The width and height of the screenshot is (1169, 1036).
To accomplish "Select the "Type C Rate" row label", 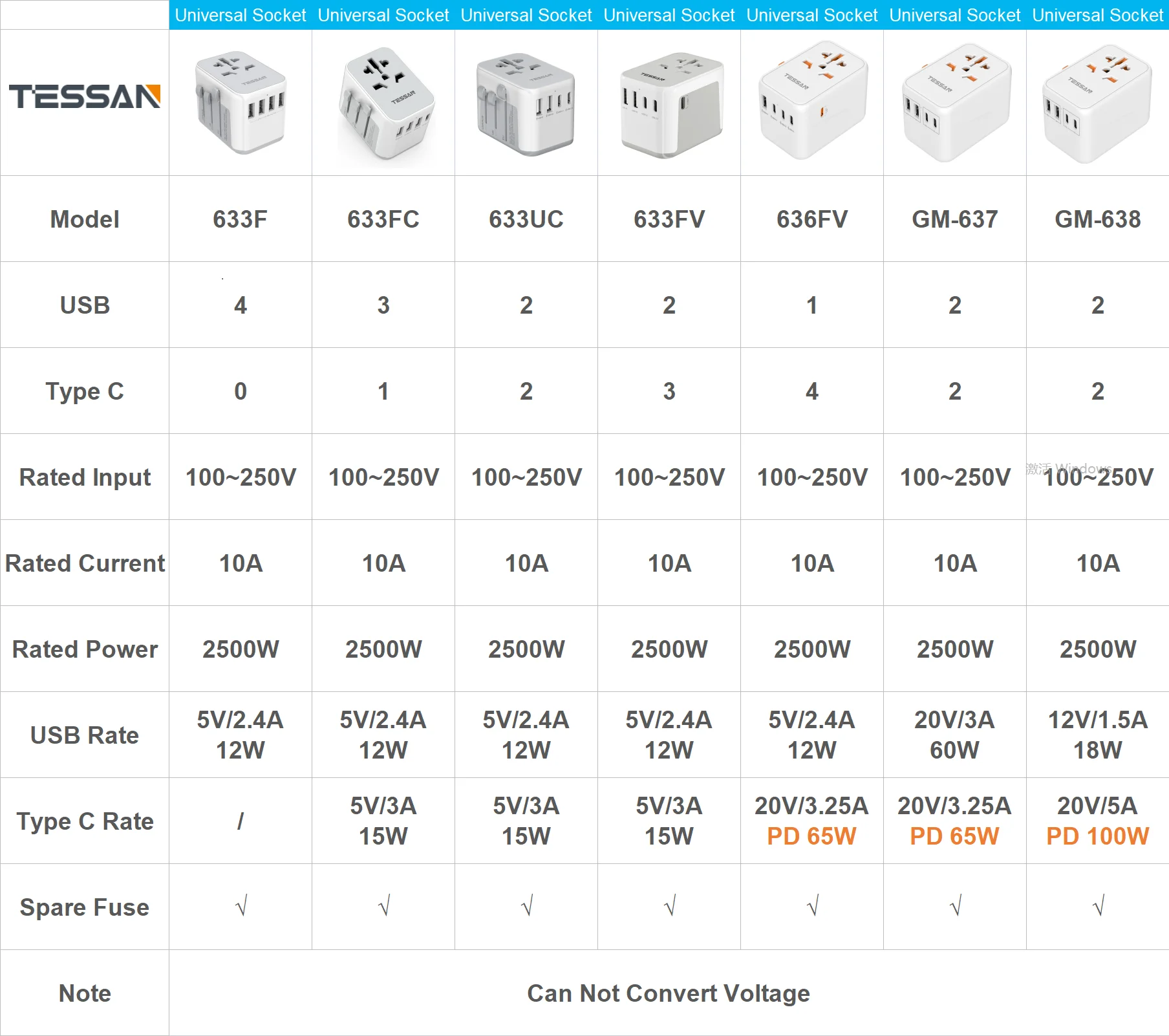I will 85,822.
